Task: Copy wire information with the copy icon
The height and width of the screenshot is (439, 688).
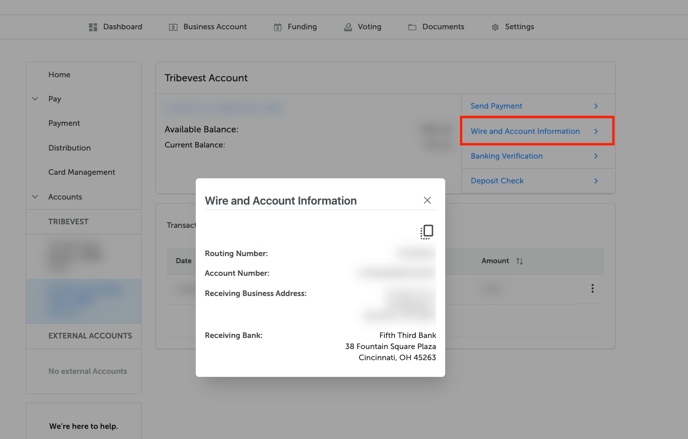Action: (x=427, y=232)
